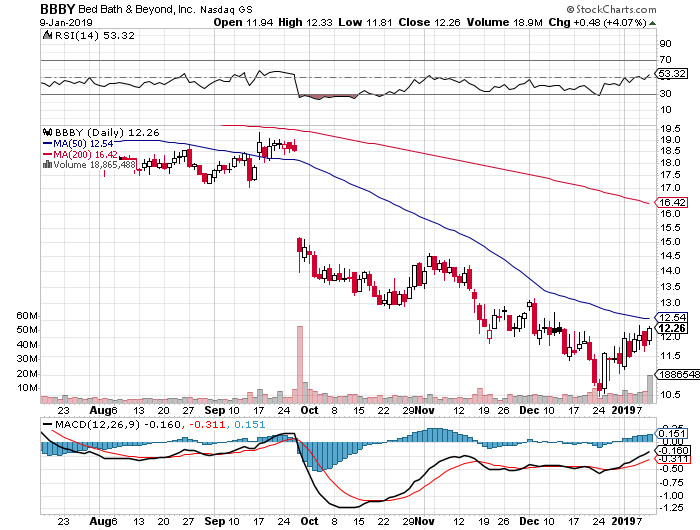
Task: Click the 10M label on the volume axis
Action: tap(27, 388)
